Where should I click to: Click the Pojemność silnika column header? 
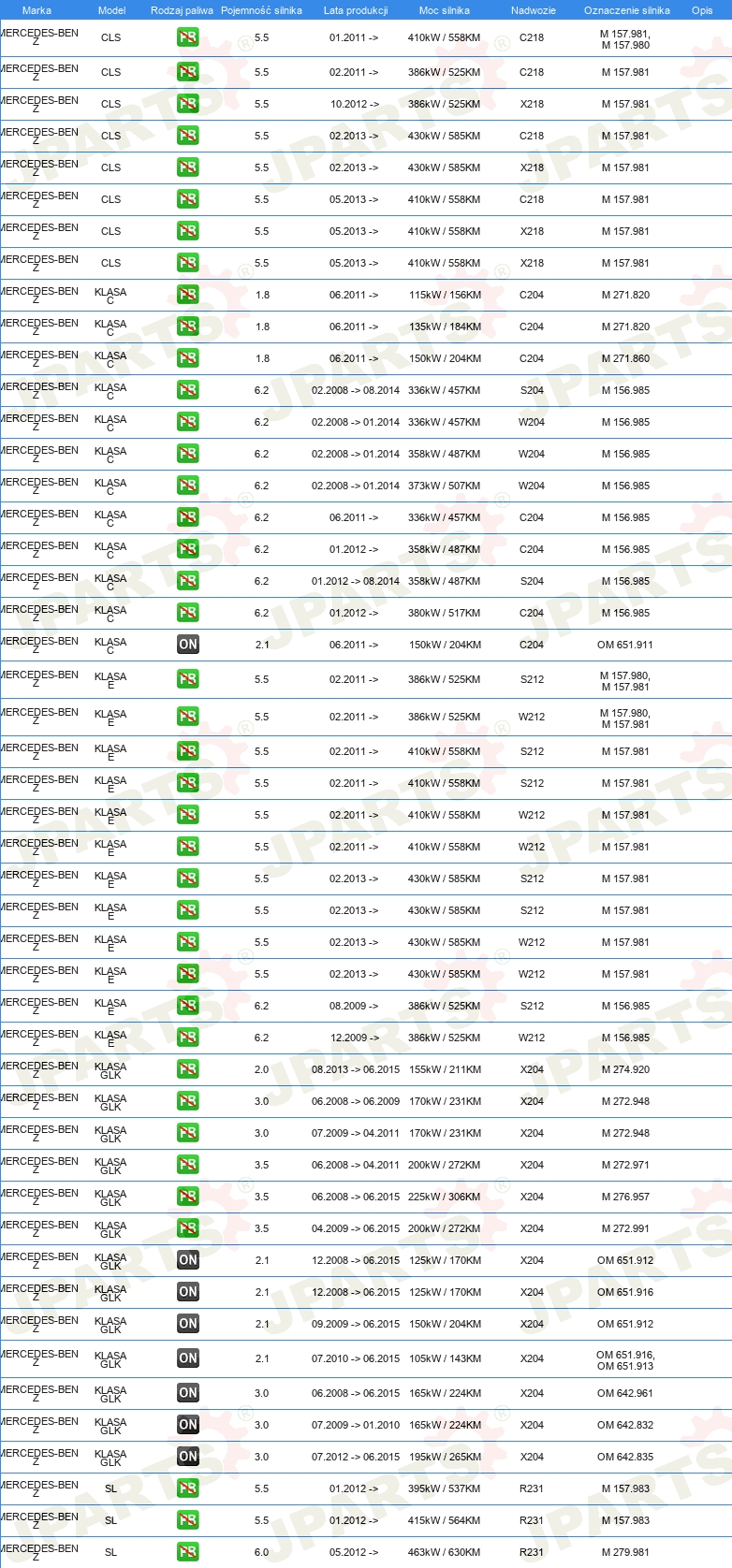[x=261, y=10]
